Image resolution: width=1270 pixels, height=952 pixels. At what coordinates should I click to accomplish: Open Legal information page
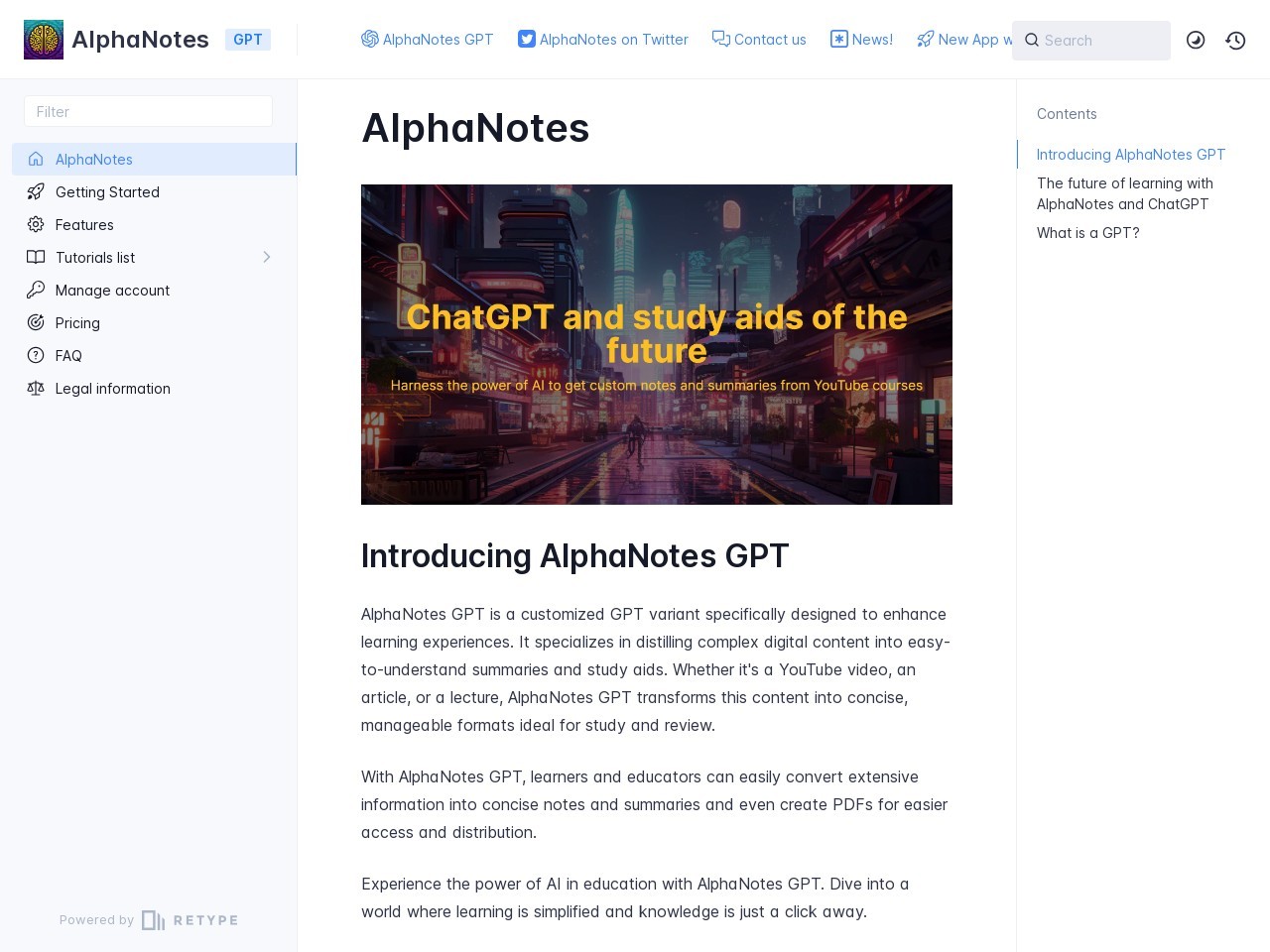(154, 388)
